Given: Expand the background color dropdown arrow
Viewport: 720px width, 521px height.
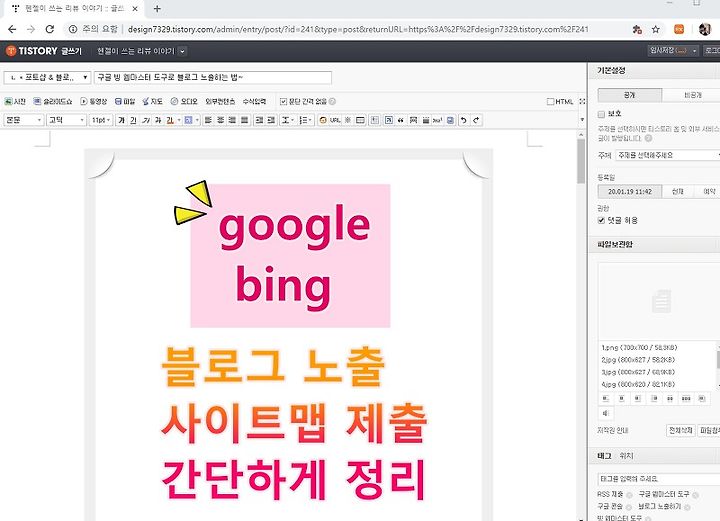Looking at the screenshot, I should pos(197,120).
